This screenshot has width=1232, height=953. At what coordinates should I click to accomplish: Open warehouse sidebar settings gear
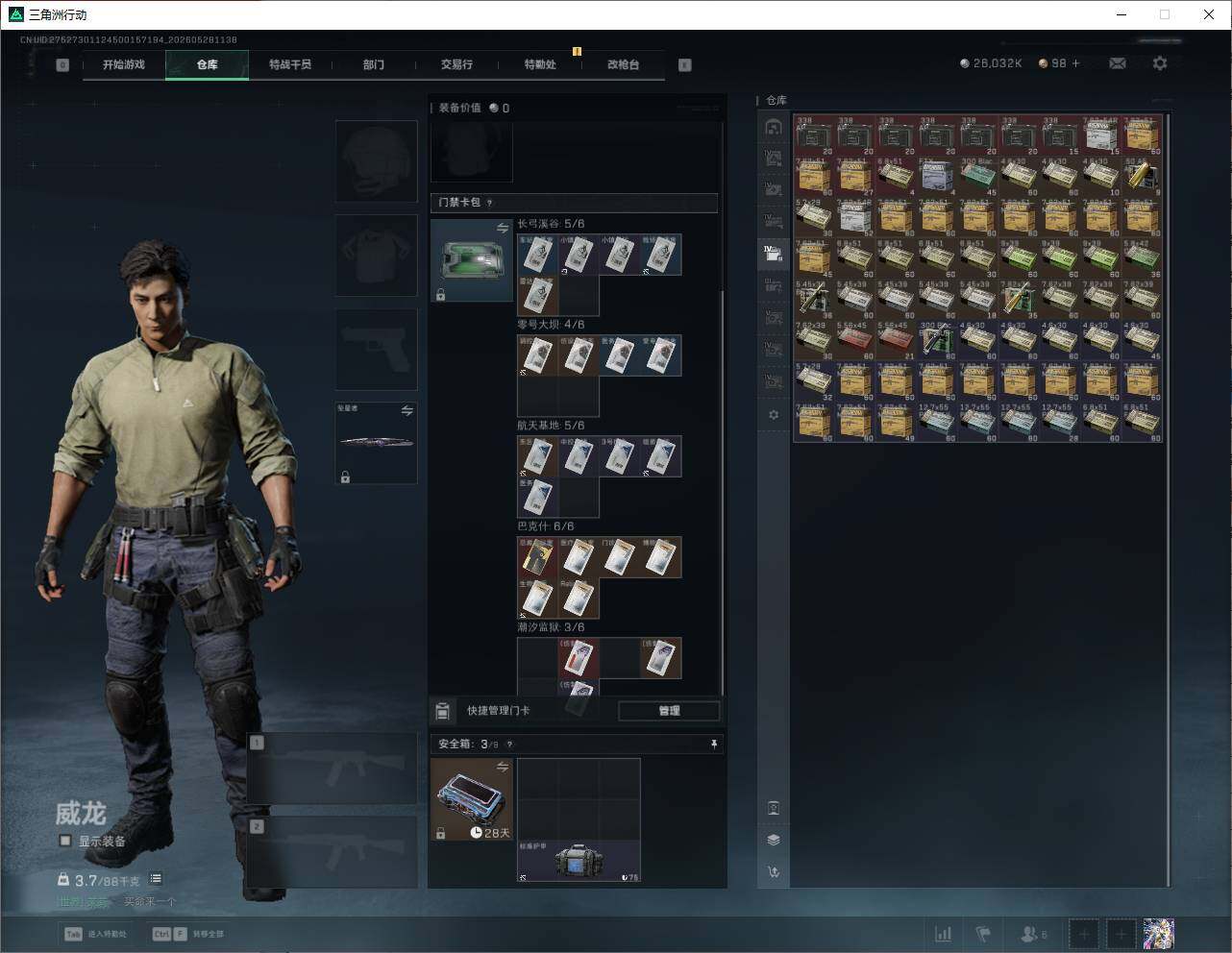[774, 415]
